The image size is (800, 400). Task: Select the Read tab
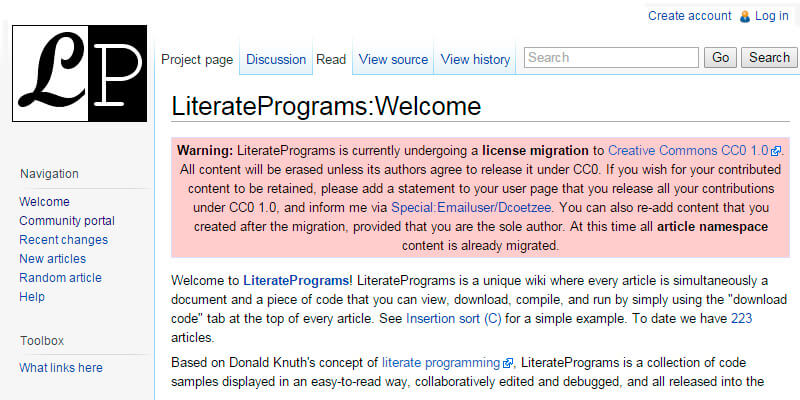331,60
